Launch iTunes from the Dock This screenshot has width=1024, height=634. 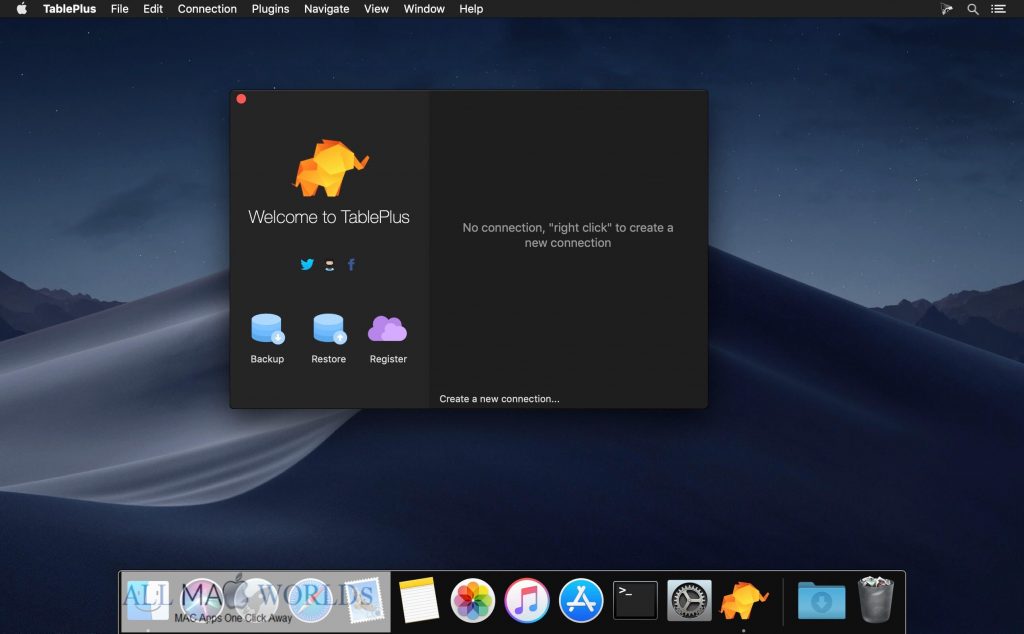point(526,599)
